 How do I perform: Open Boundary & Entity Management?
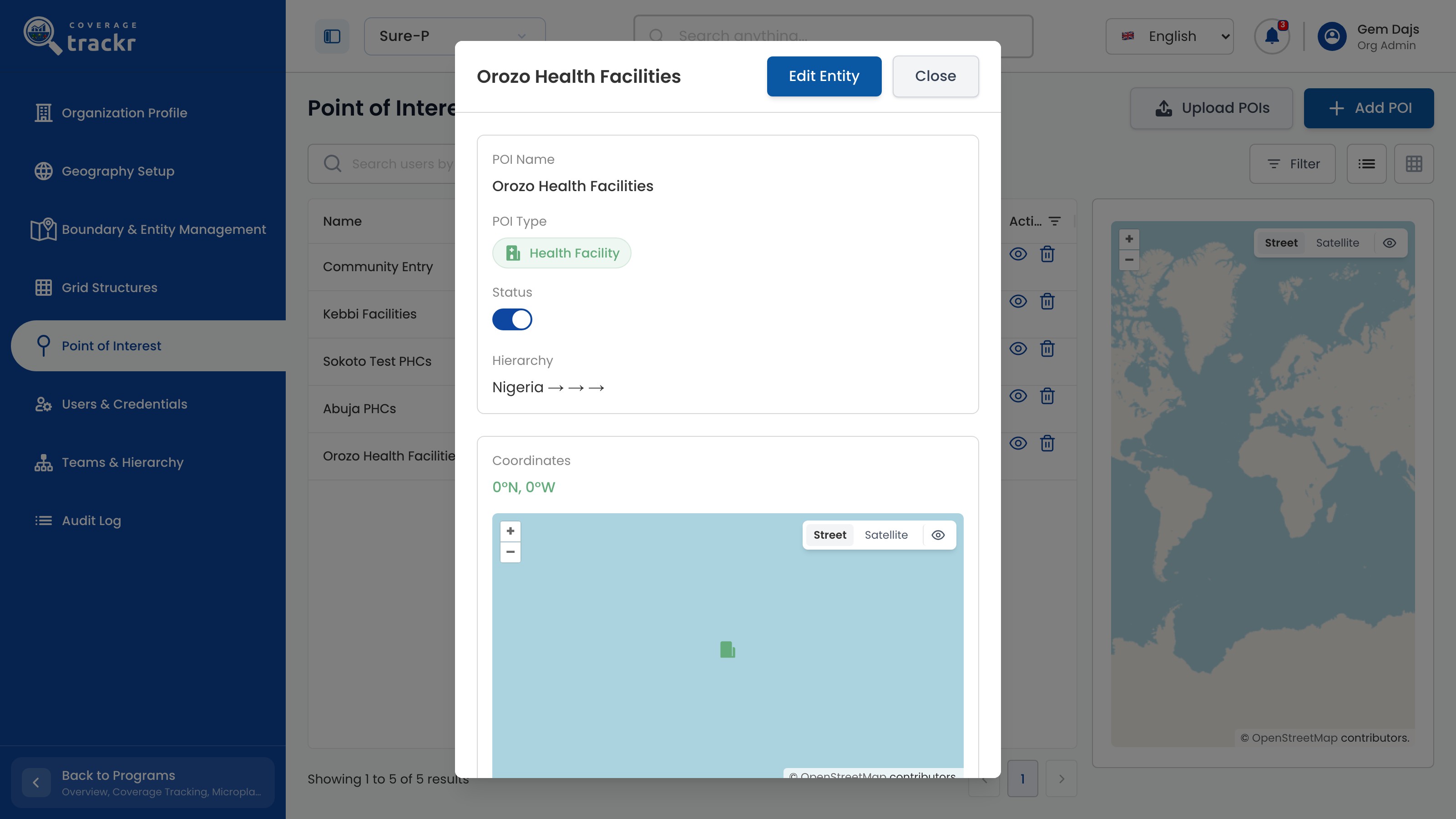click(x=148, y=229)
